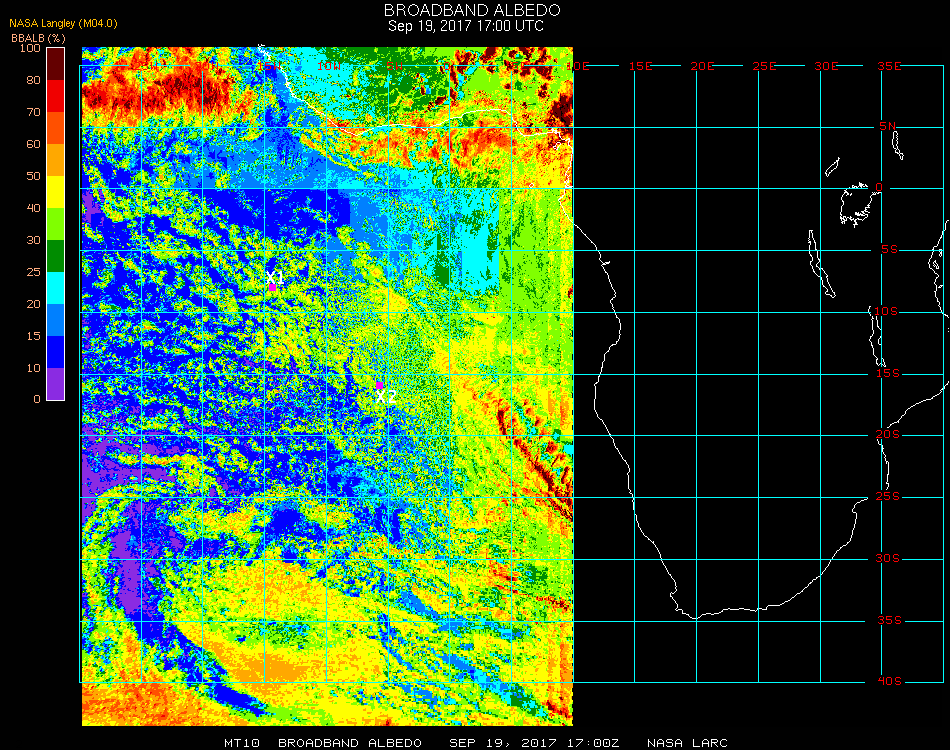Click the '0' tick label under the colorbar
Image resolution: width=950 pixels, height=750 pixels.
[37, 399]
